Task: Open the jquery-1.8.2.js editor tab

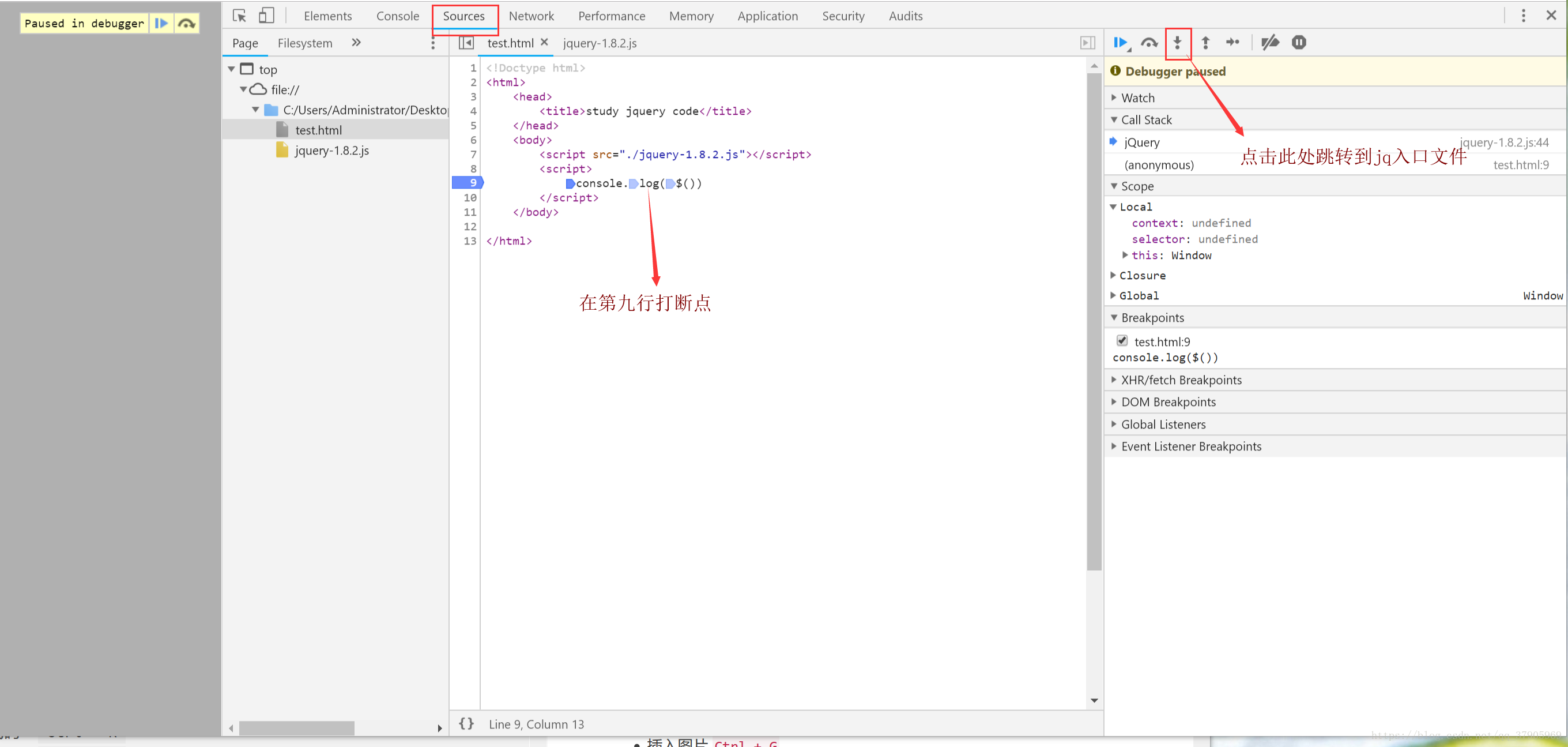Action: click(599, 43)
